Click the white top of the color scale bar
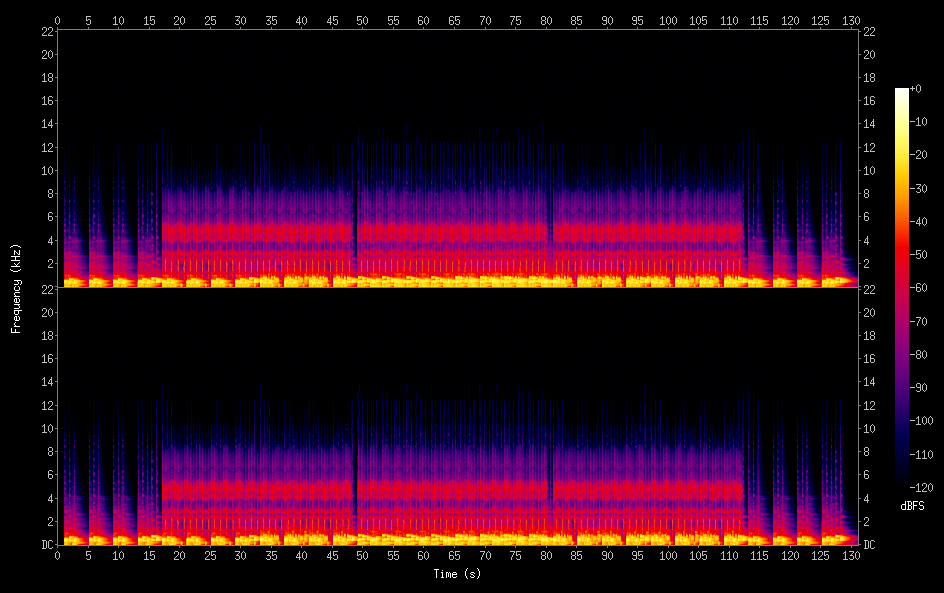944x593 pixels. 902,92
